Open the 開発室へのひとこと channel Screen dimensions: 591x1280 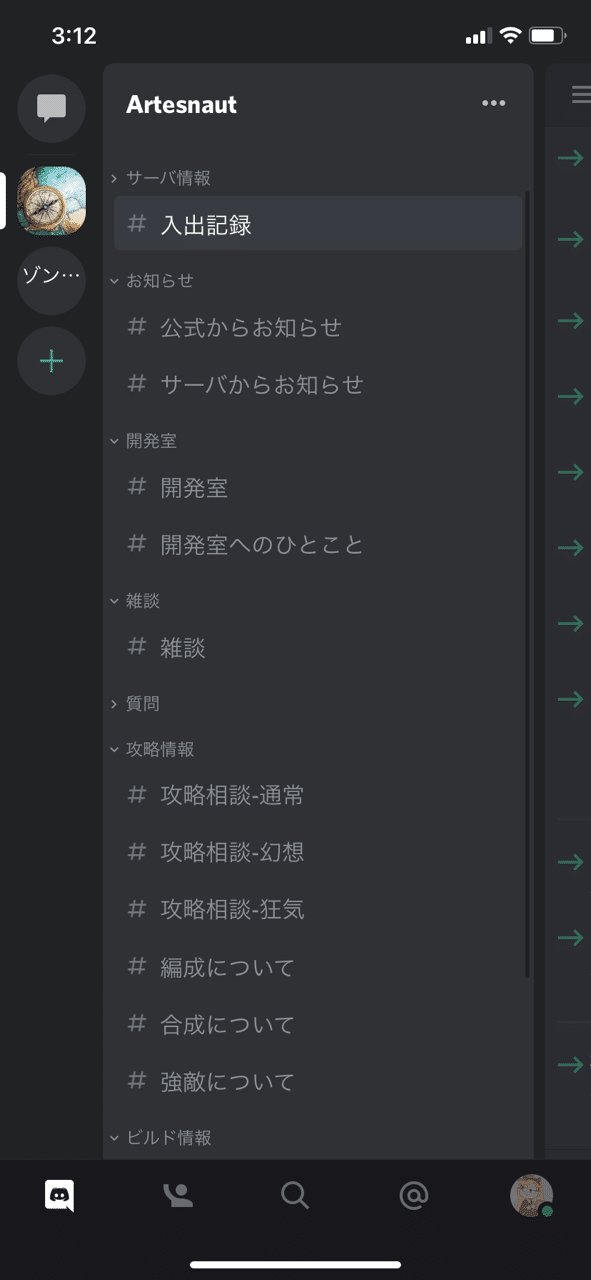click(x=263, y=544)
